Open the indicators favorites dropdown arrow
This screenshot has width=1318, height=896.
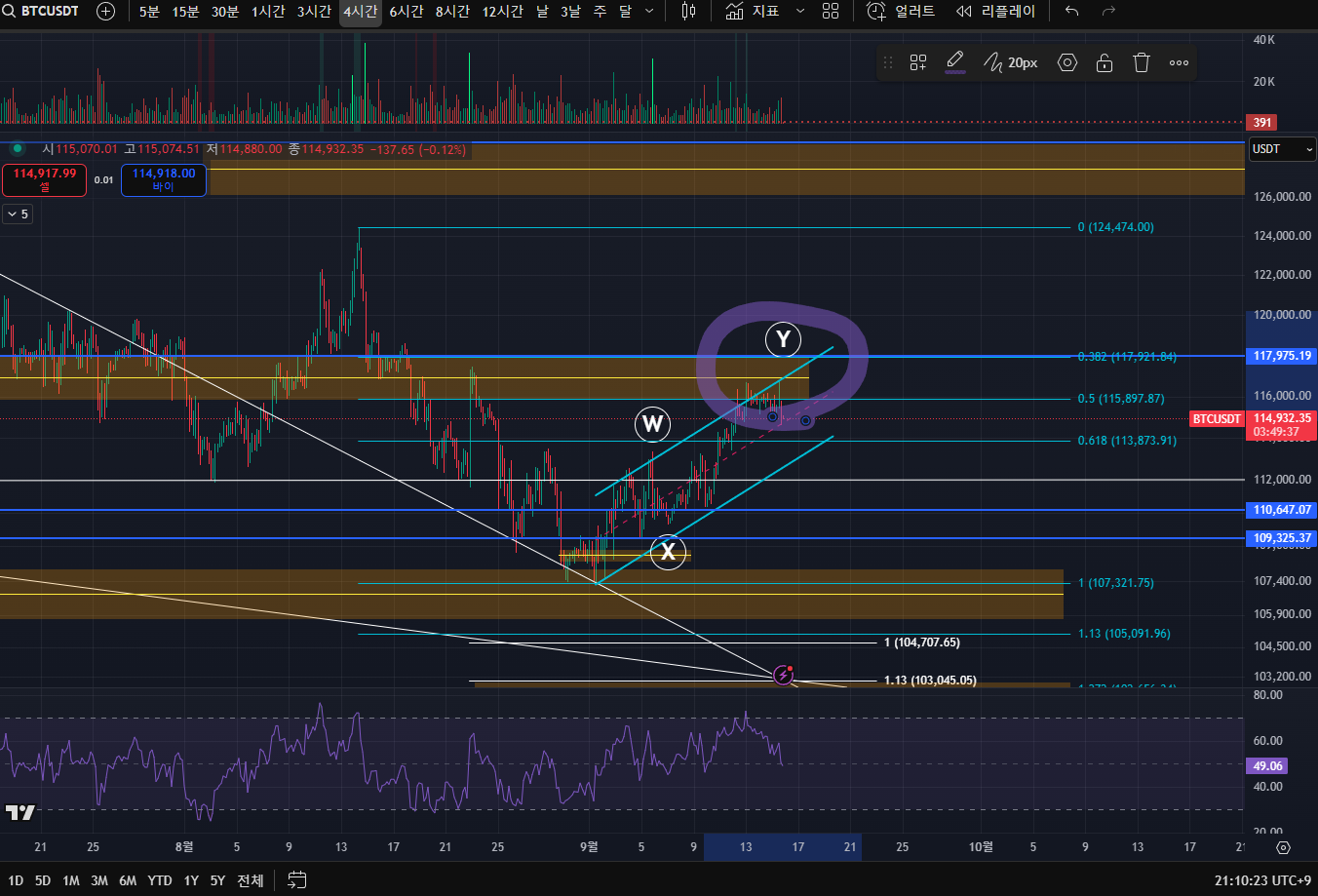800,12
